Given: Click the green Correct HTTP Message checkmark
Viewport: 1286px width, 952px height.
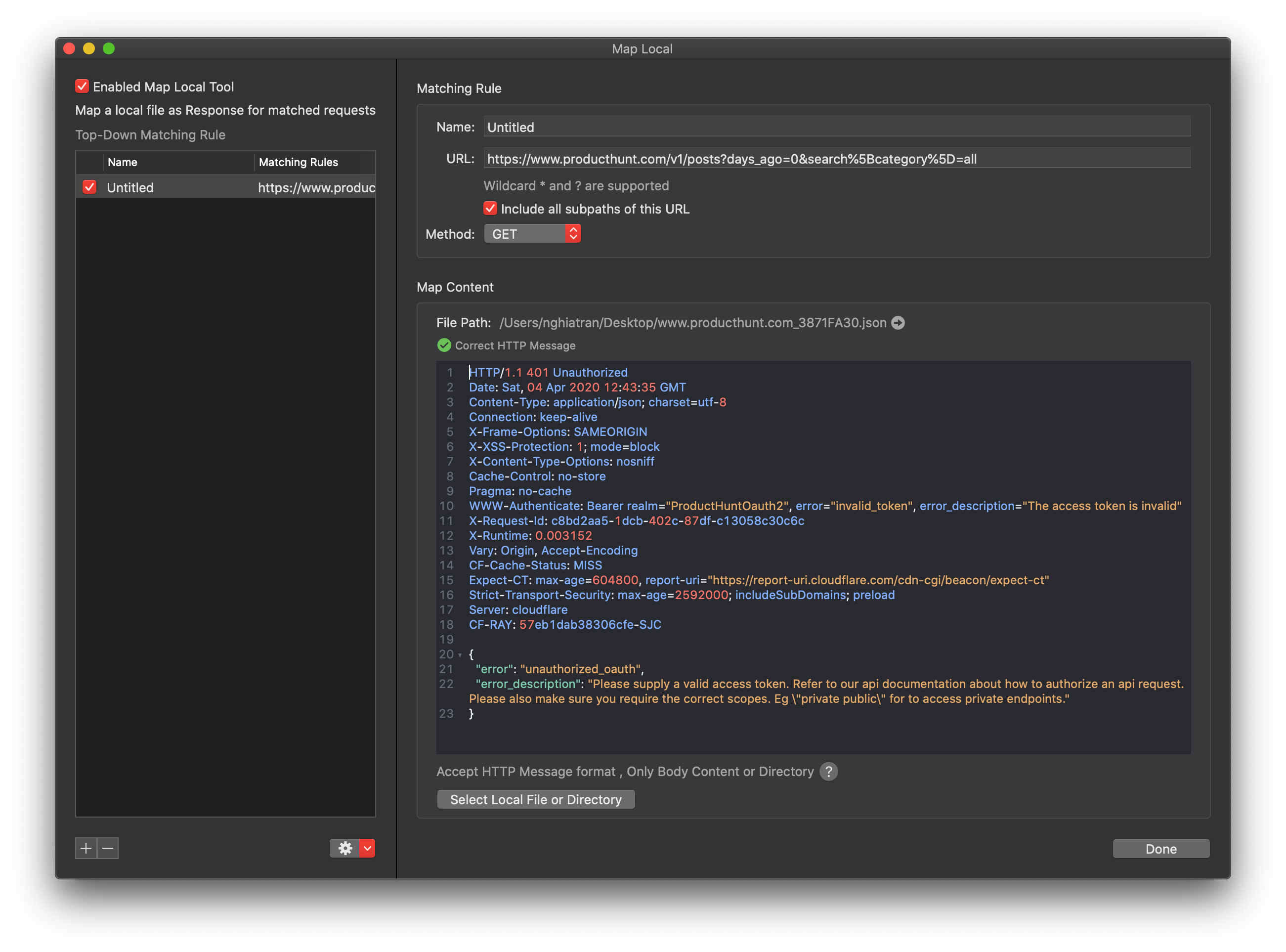Looking at the screenshot, I should click(444, 345).
